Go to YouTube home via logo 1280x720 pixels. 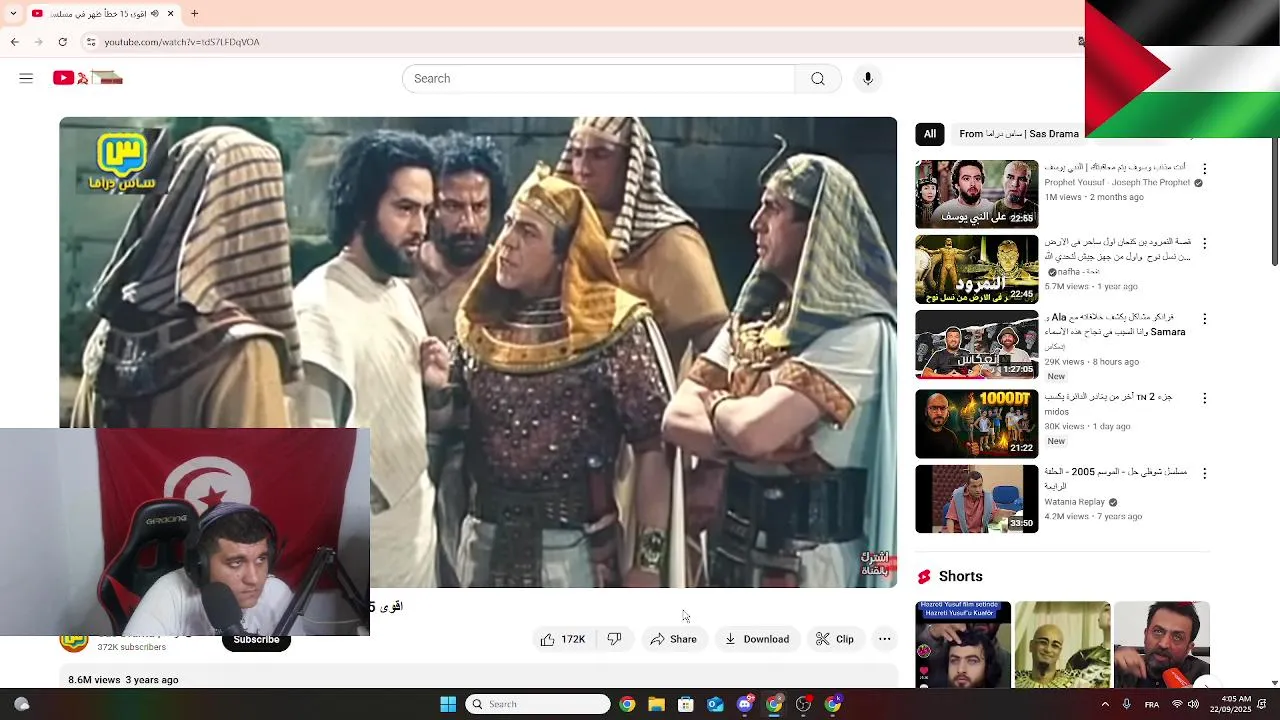click(88, 78)
